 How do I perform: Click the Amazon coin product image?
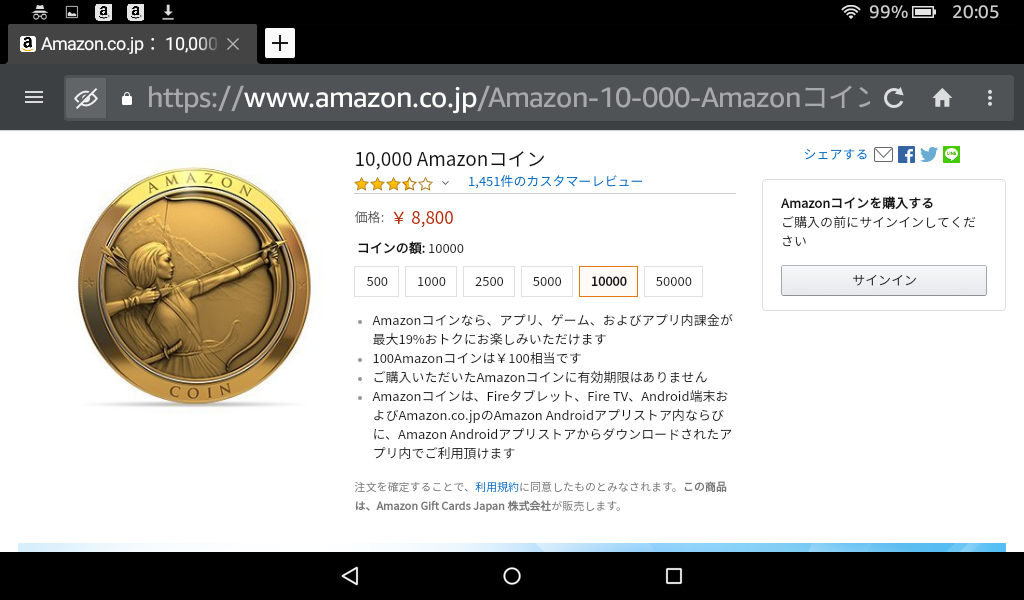pos(195,285)
